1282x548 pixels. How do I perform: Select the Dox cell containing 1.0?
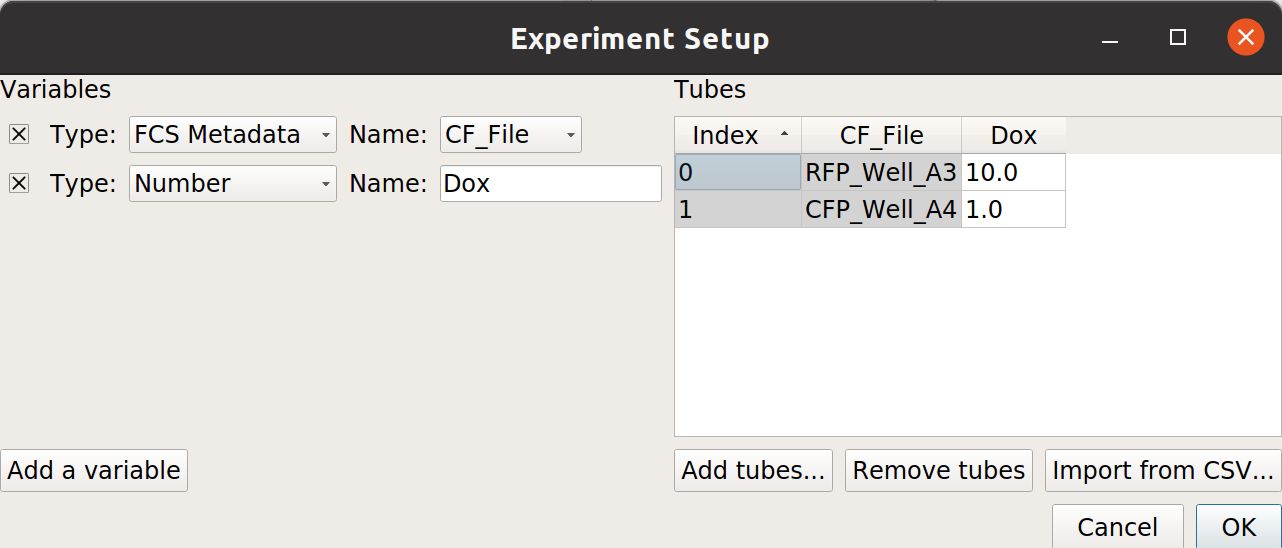point(1014,209)
